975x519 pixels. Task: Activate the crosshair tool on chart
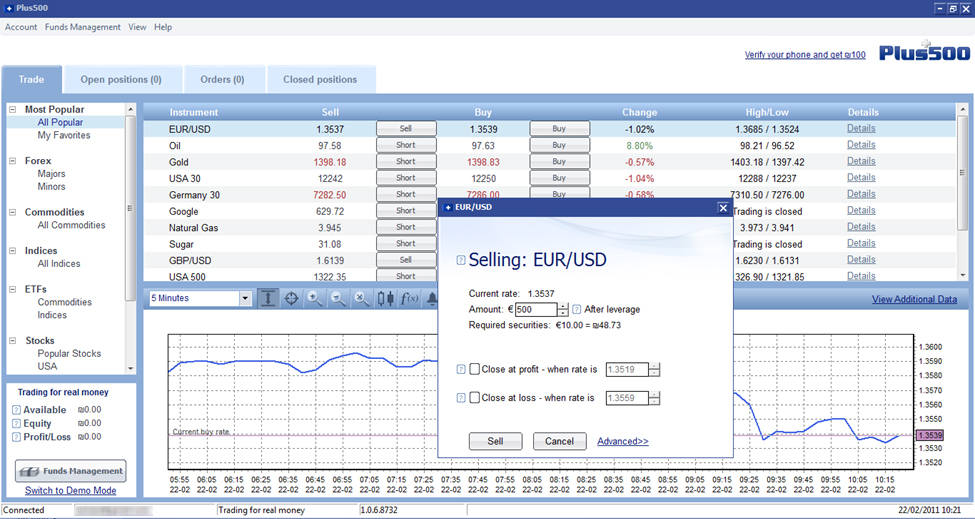click(292, 298)
